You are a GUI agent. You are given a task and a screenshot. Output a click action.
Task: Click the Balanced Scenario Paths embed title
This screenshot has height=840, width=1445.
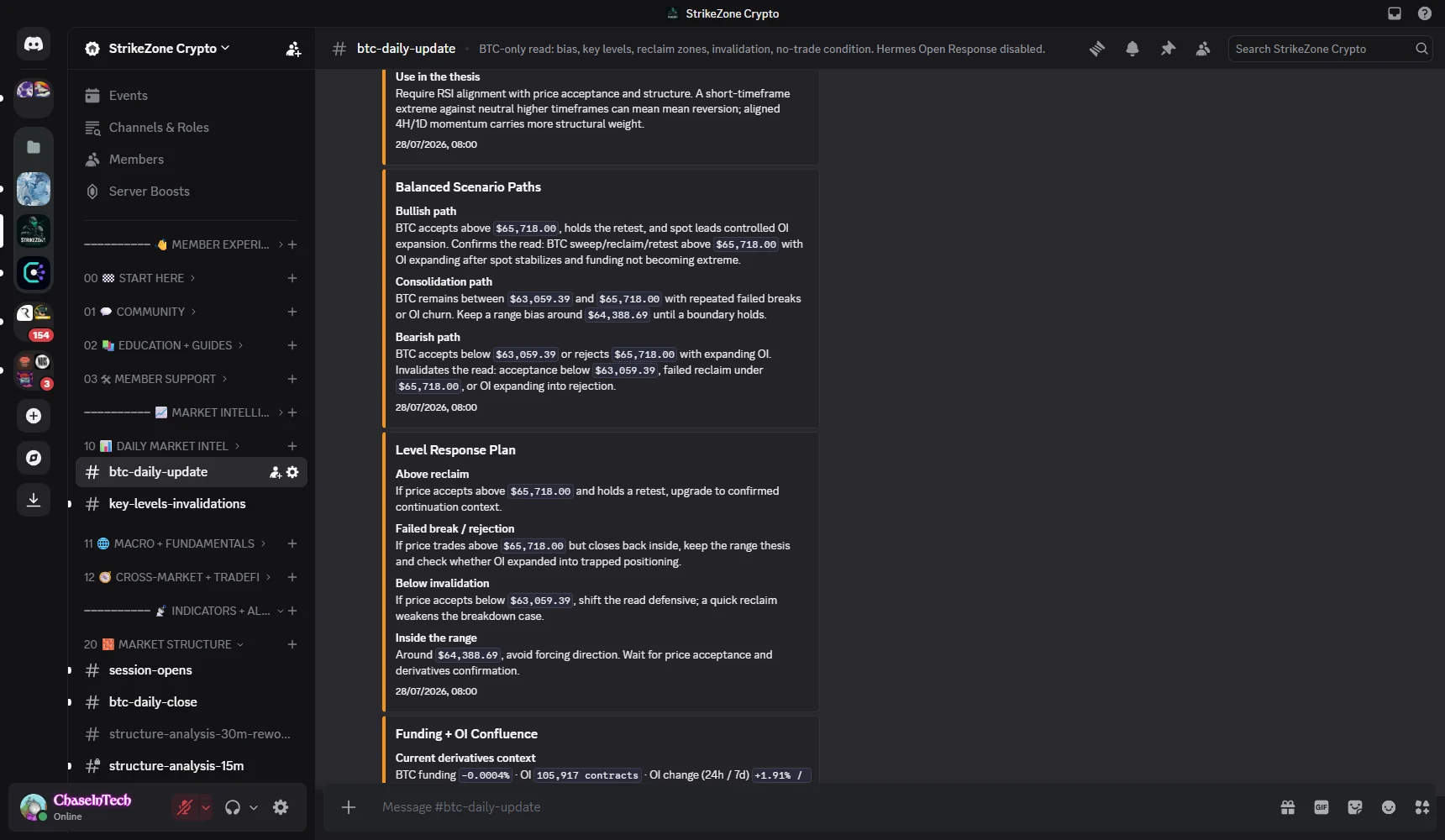[x=468, y=187]
